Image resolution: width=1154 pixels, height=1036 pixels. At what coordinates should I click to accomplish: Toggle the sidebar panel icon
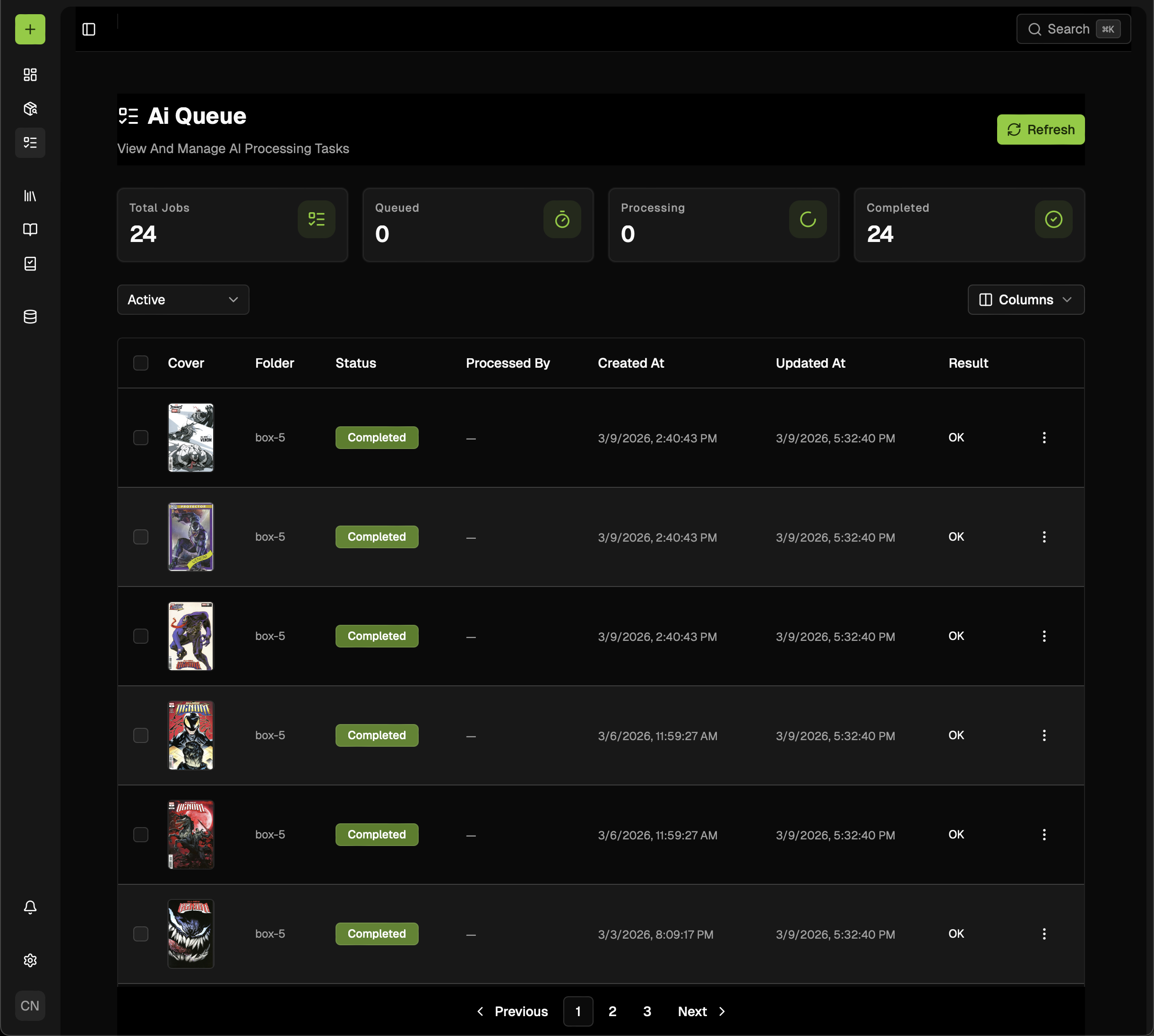point(89,29)
